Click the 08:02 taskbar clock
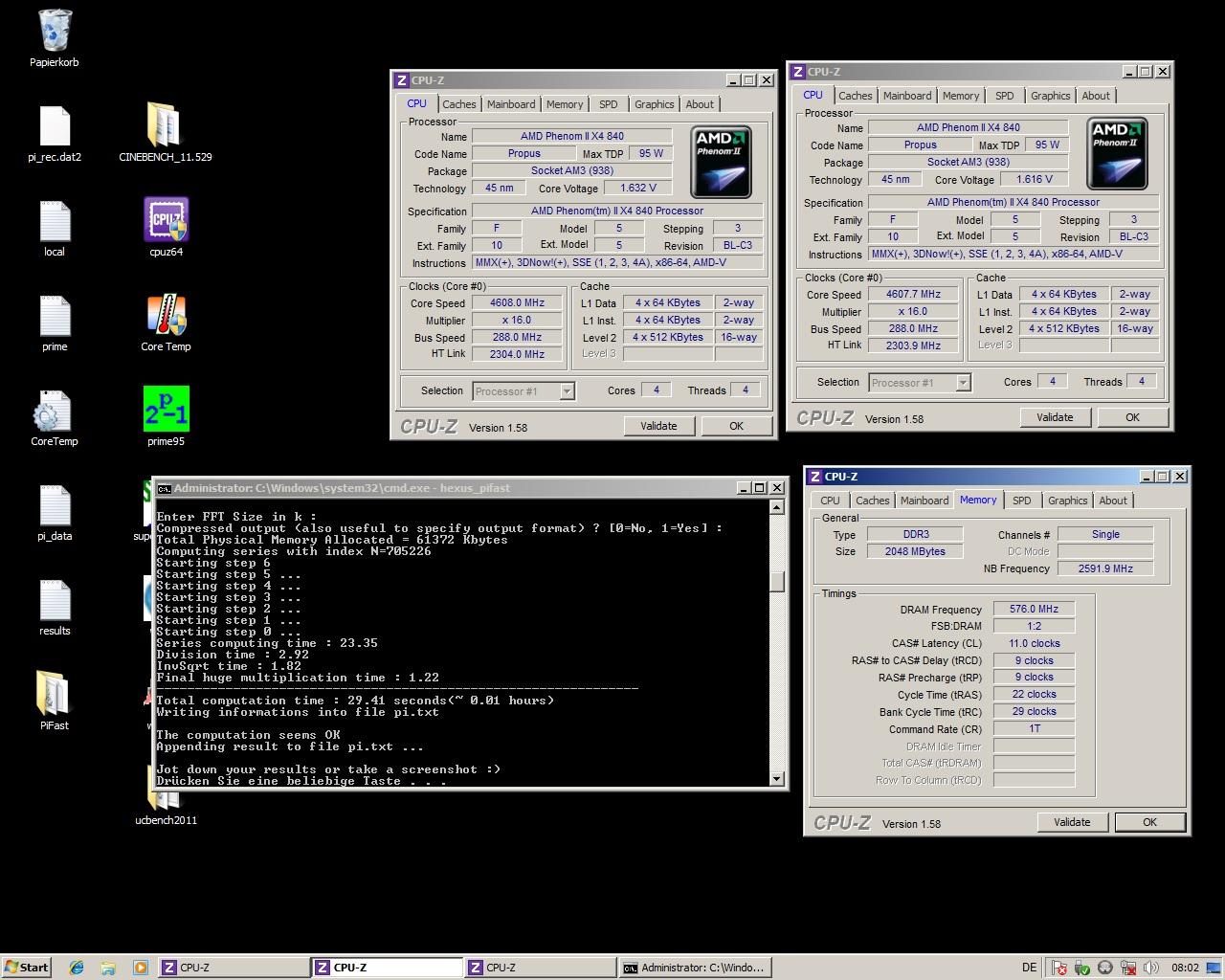This screenshot has width=1225, height=980. tap(1185, 968)
